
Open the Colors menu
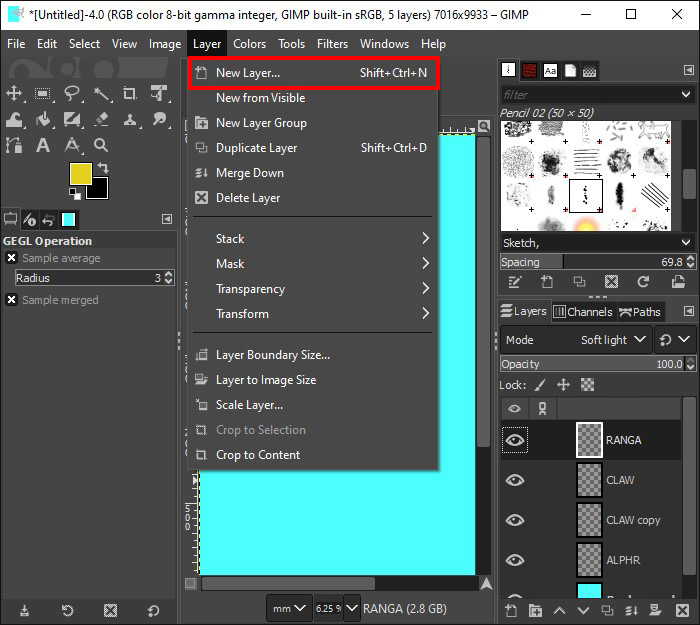[249, 44]
